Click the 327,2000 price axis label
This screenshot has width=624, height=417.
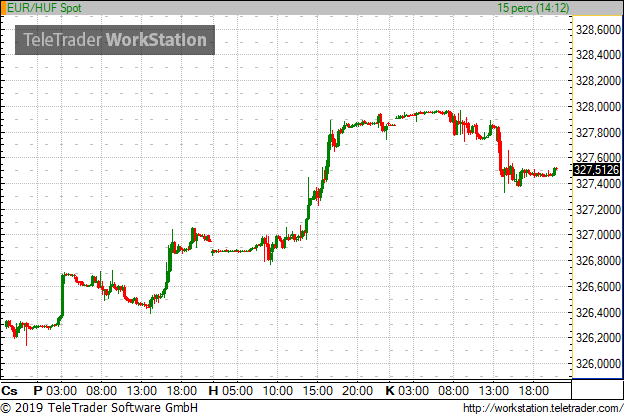[x=598, y=209]
